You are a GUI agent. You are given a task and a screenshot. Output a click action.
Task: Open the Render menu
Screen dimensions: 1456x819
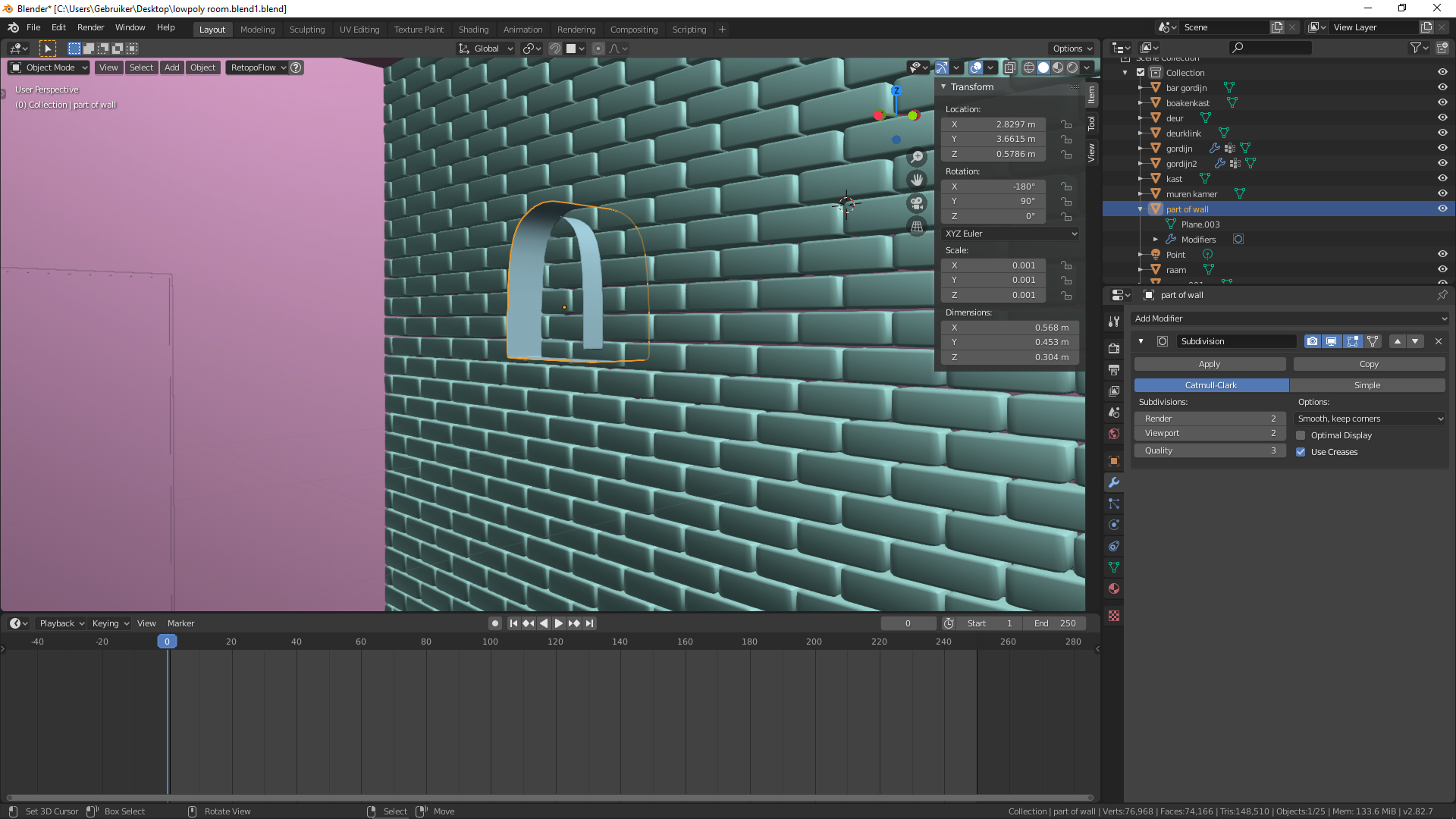pyautogui.click(x=90, y=27)
